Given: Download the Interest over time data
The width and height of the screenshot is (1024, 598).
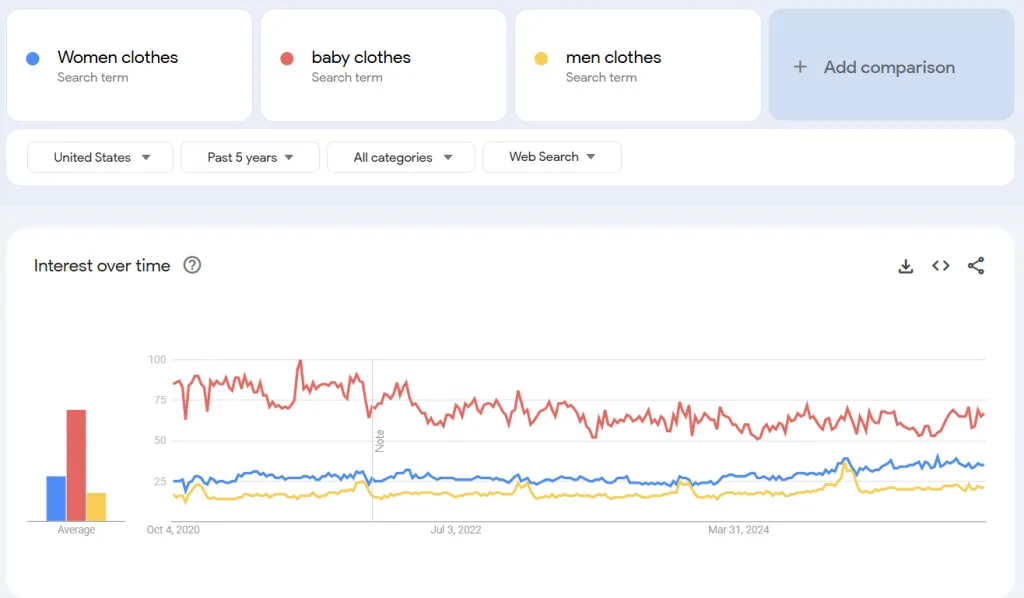Looking at the screenshot, I should pos(906,266).
